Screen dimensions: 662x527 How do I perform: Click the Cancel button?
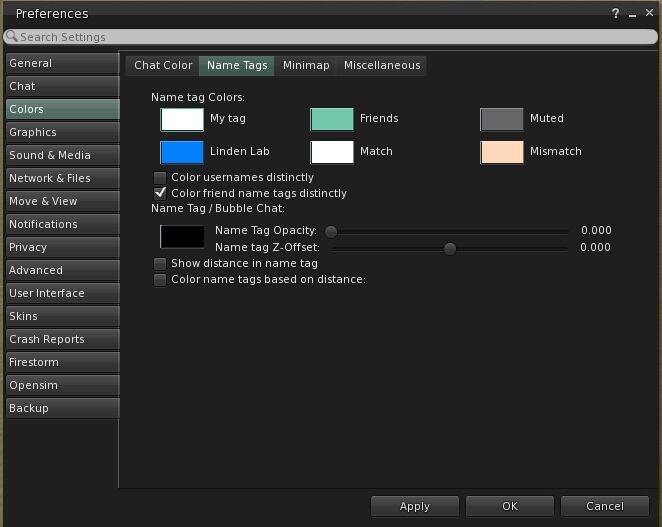point(605,506)
